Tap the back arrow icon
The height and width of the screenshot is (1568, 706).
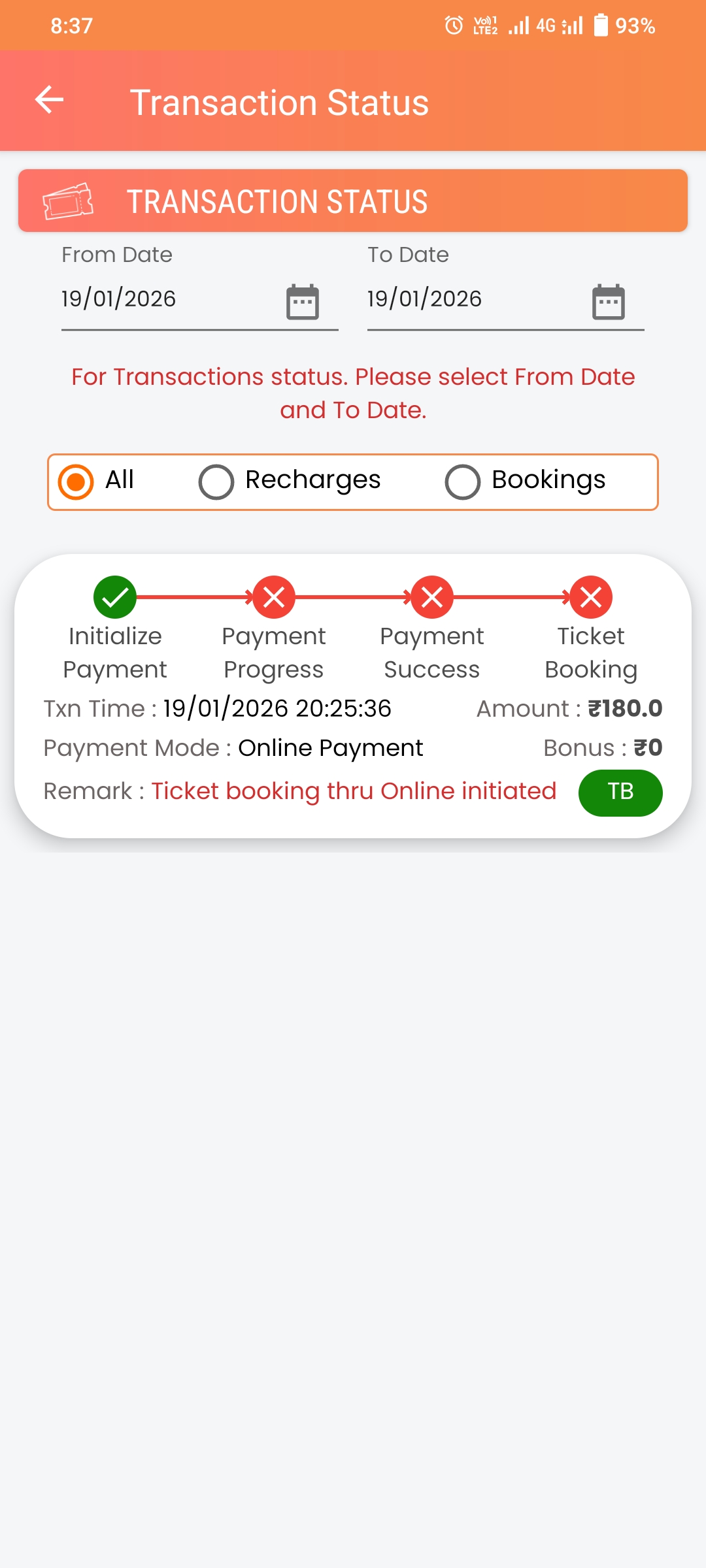pyautogui.click(x=49, y=100)
